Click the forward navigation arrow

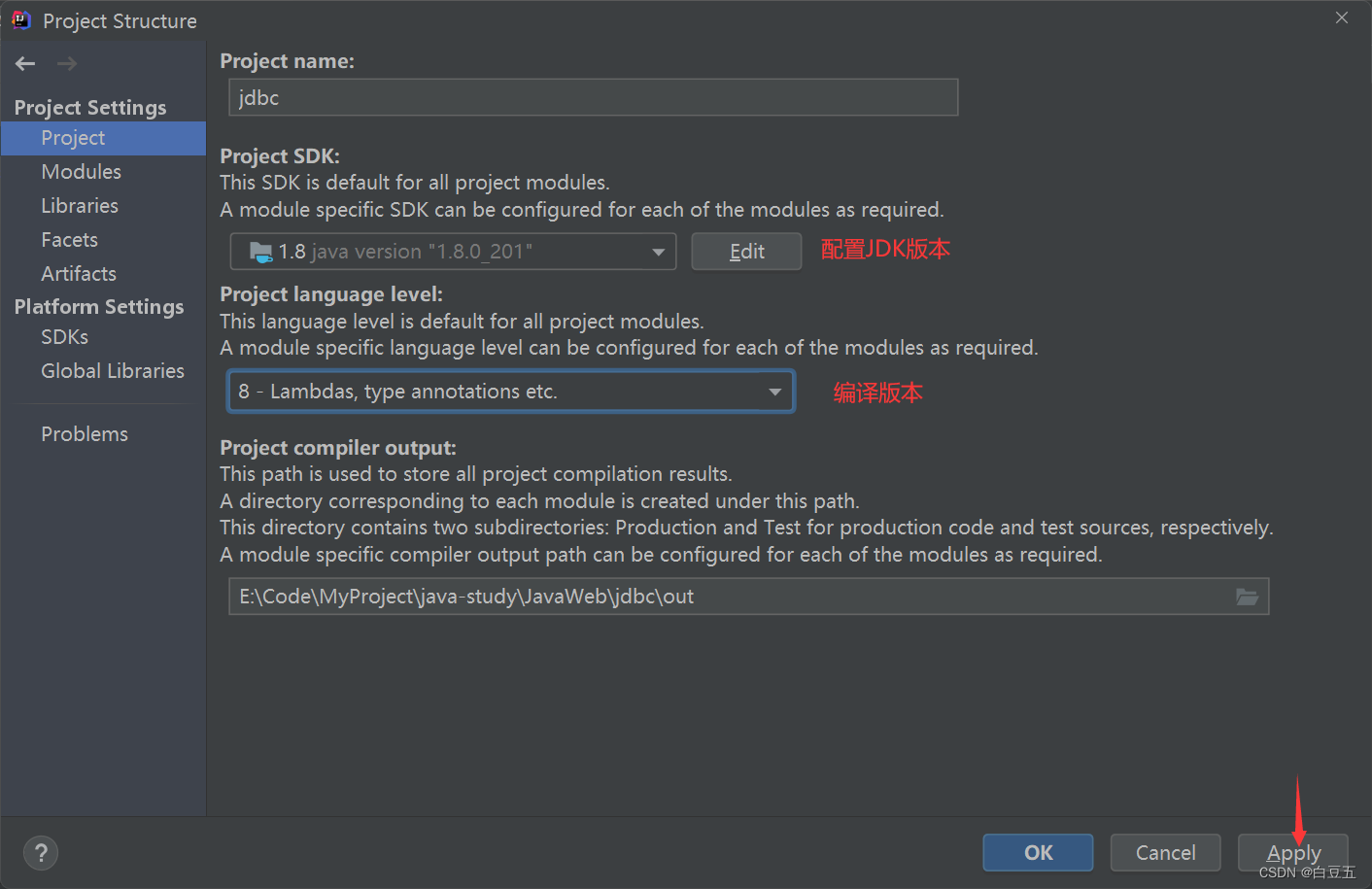point(67,64)
